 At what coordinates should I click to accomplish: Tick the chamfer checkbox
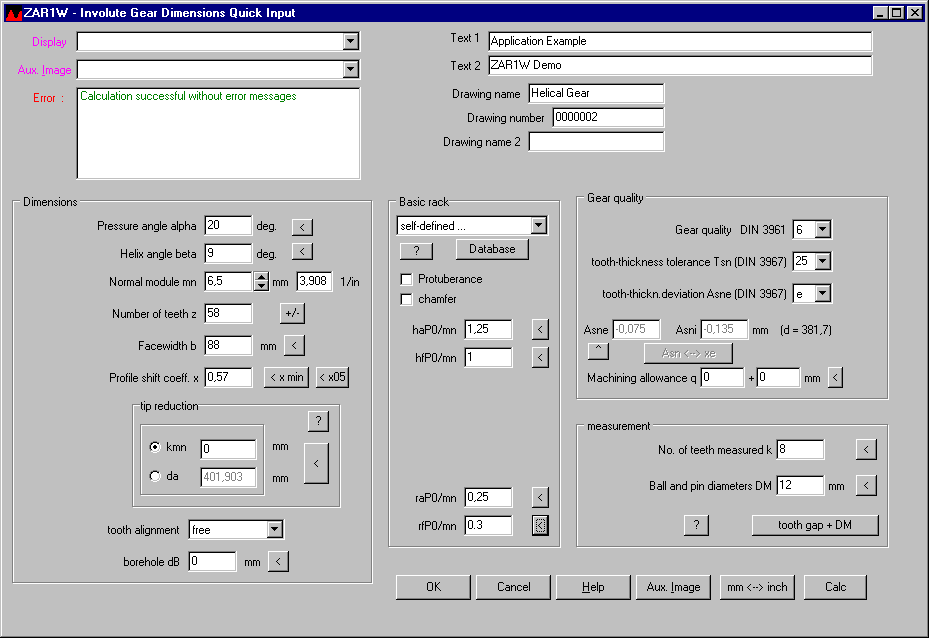[x=407, y=299]
